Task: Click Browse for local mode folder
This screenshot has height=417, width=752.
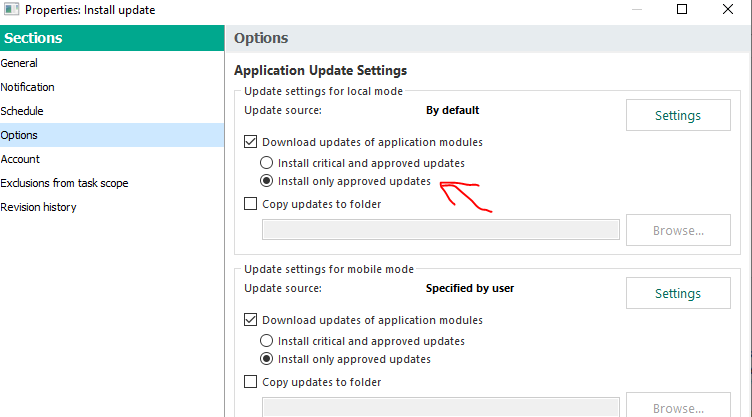Action: pos(678,230)
